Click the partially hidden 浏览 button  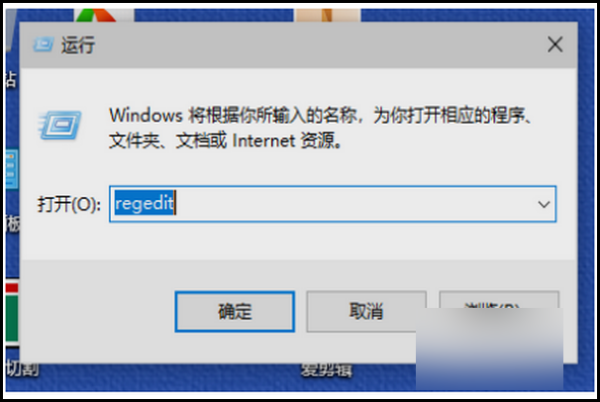(499, 301)
